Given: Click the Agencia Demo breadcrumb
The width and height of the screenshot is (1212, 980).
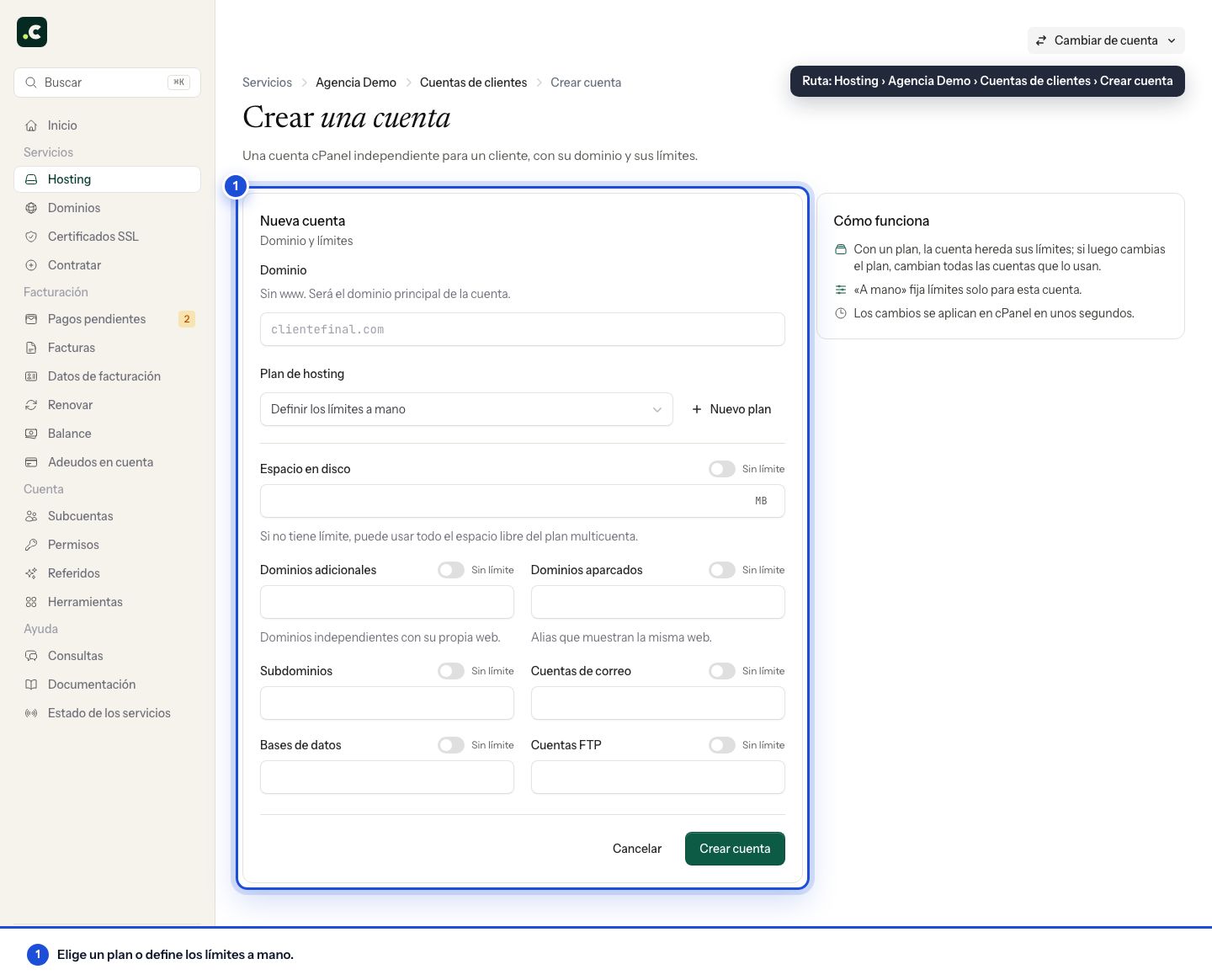Looking at the screenshot, I should coord(356,83).
